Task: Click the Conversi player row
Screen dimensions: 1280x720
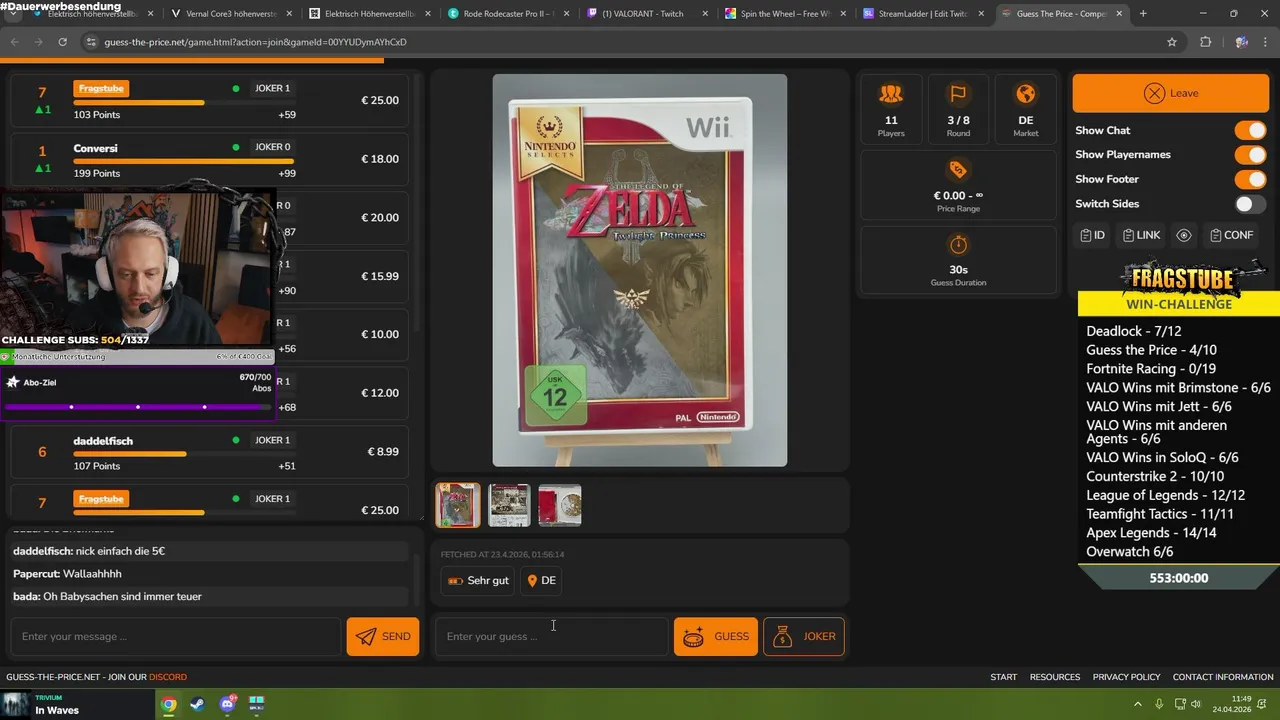Action: 210,159
